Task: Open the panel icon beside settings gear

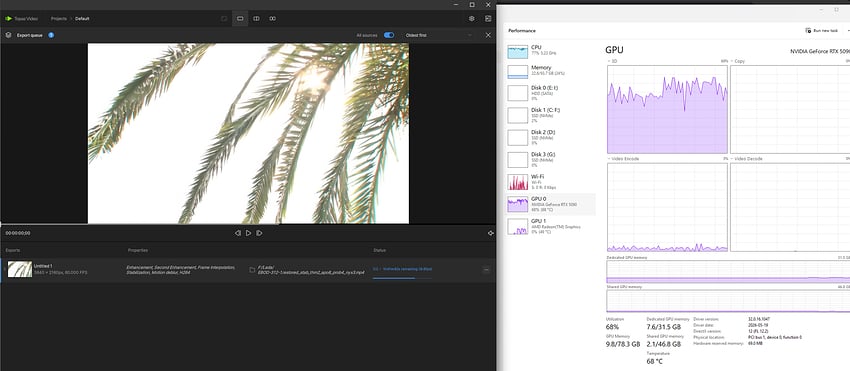Action: 488,18
